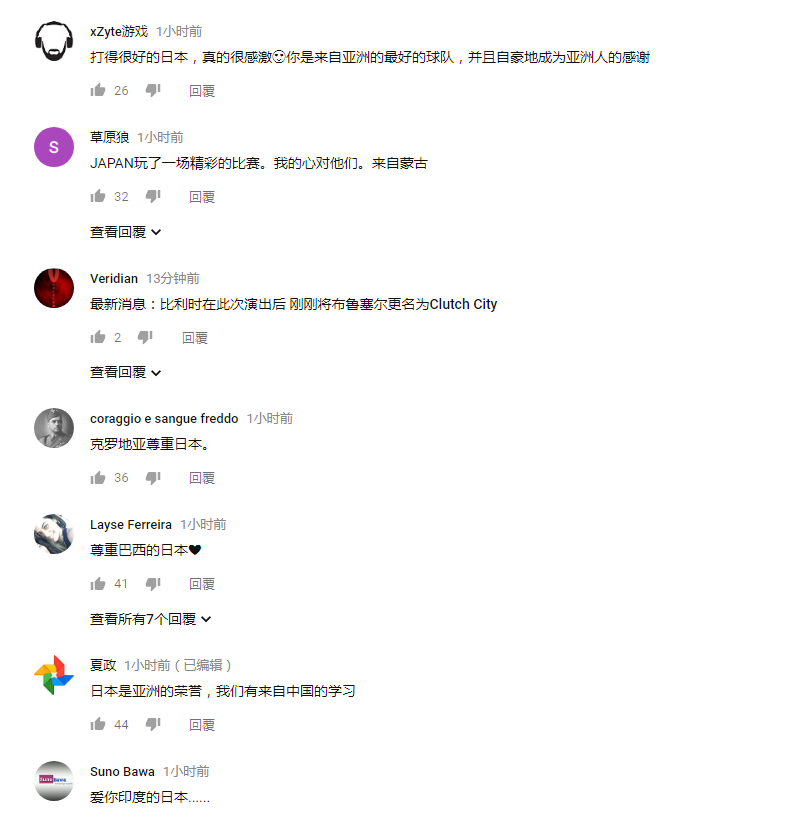Dislike 草原狼's comment
The image size is (804, 822).
click(153, 197)
